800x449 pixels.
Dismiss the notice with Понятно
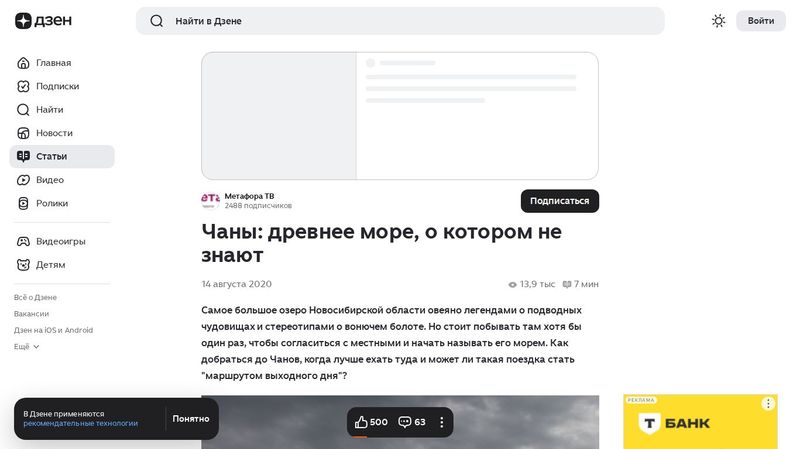pos(190,419)
